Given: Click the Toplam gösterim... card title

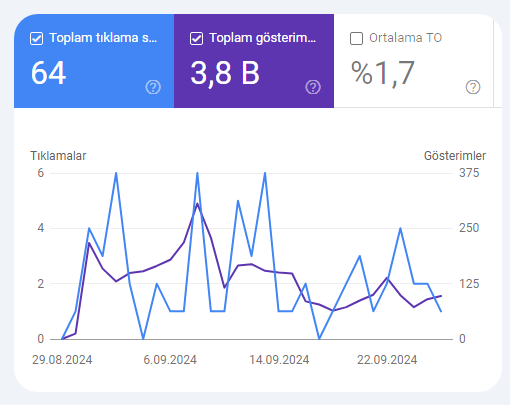Looking at the screenshot, I should coord(262,38).
